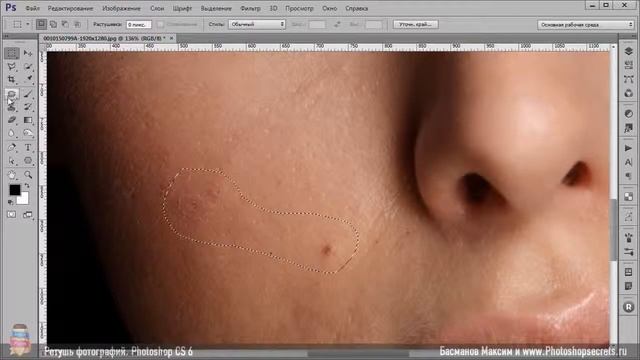Select the Quick Selection tool

coord(28,67)
